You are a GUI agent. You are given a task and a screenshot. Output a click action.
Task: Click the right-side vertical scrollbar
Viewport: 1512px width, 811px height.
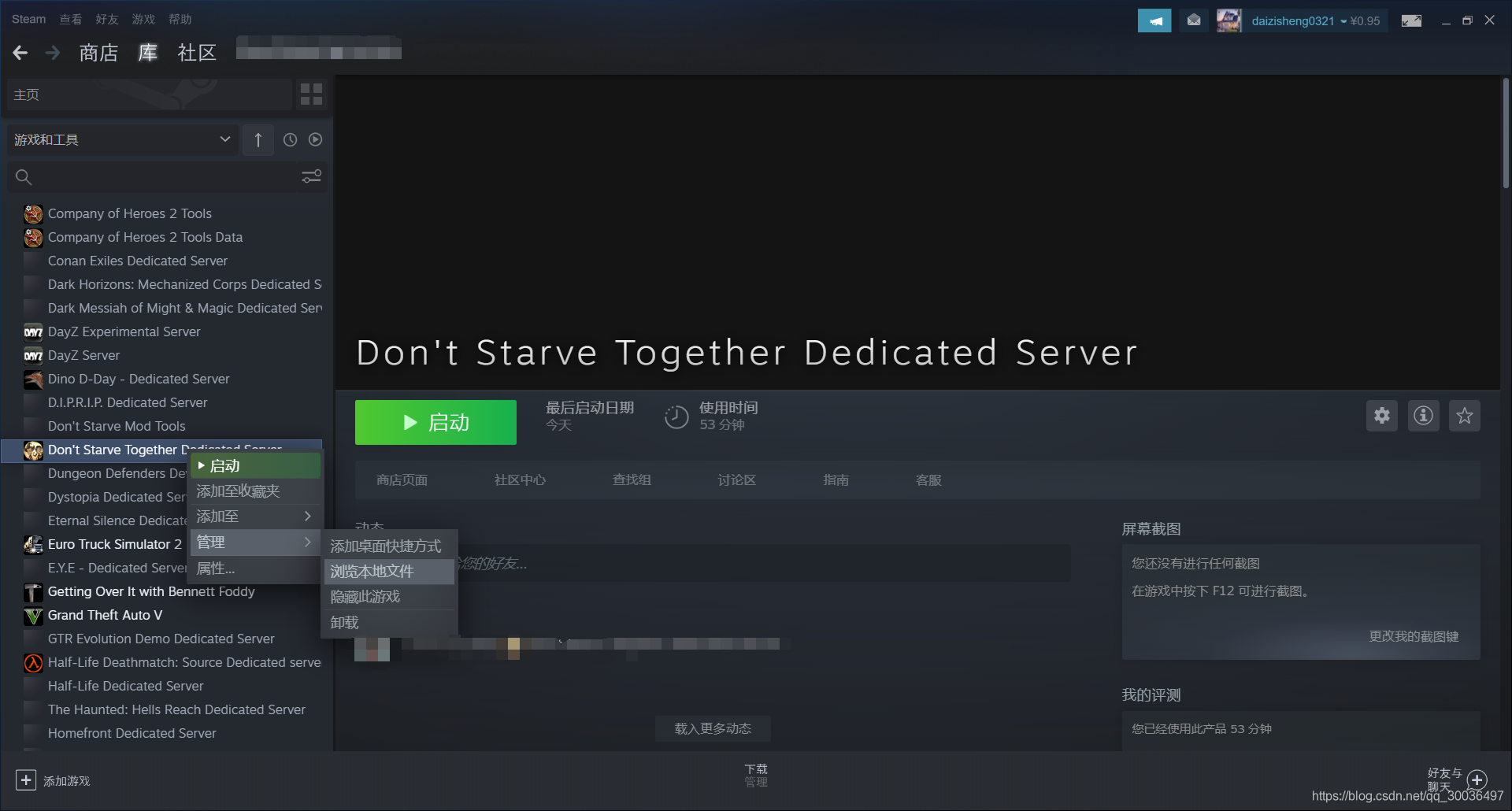(1505, 132)
